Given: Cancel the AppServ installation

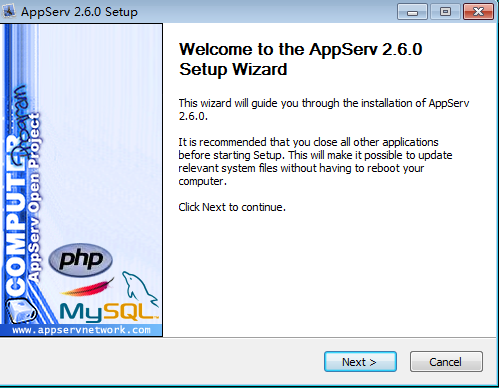Looking at the screenshot, I should [x=446, y=362].
